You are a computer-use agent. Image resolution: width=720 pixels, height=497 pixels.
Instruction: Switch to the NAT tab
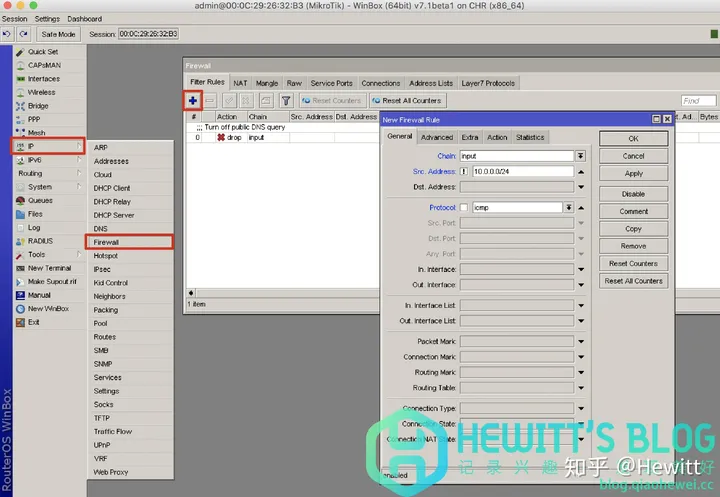[240, 83]
